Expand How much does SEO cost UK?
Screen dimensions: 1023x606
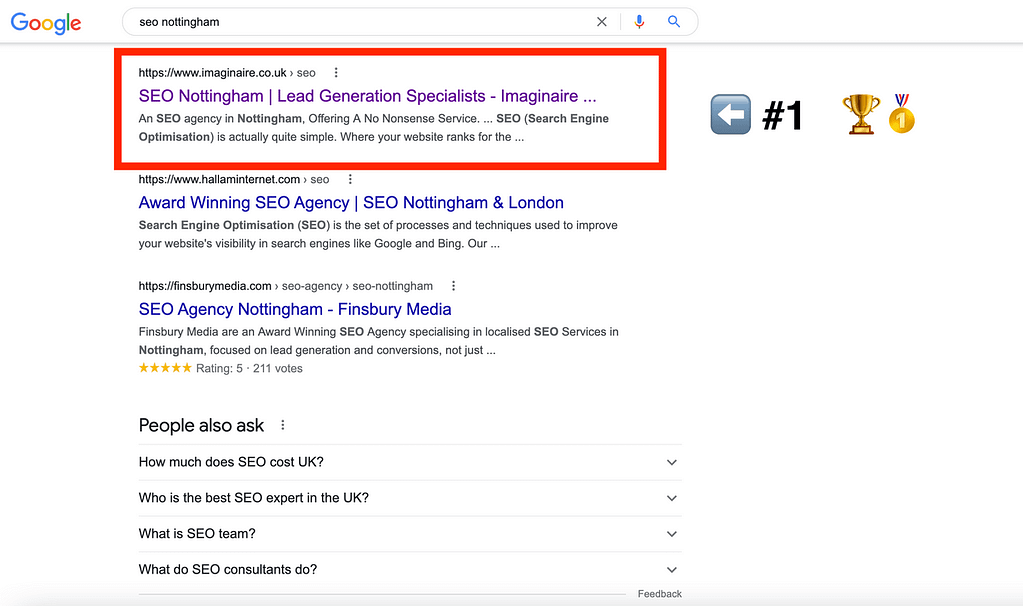(x=410, y=462)
